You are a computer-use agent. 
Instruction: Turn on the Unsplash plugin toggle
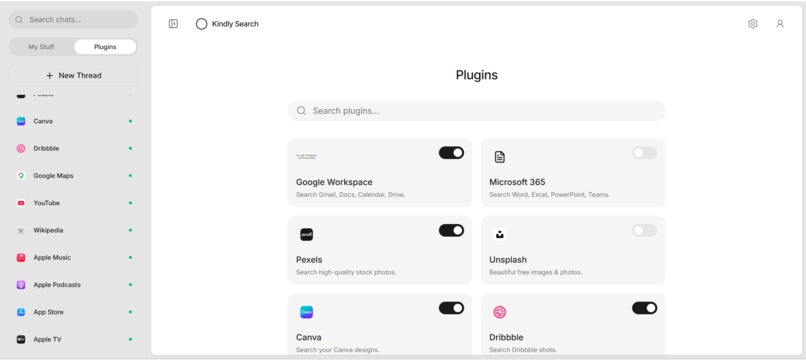pyautogui.click(x=645, y=230)
